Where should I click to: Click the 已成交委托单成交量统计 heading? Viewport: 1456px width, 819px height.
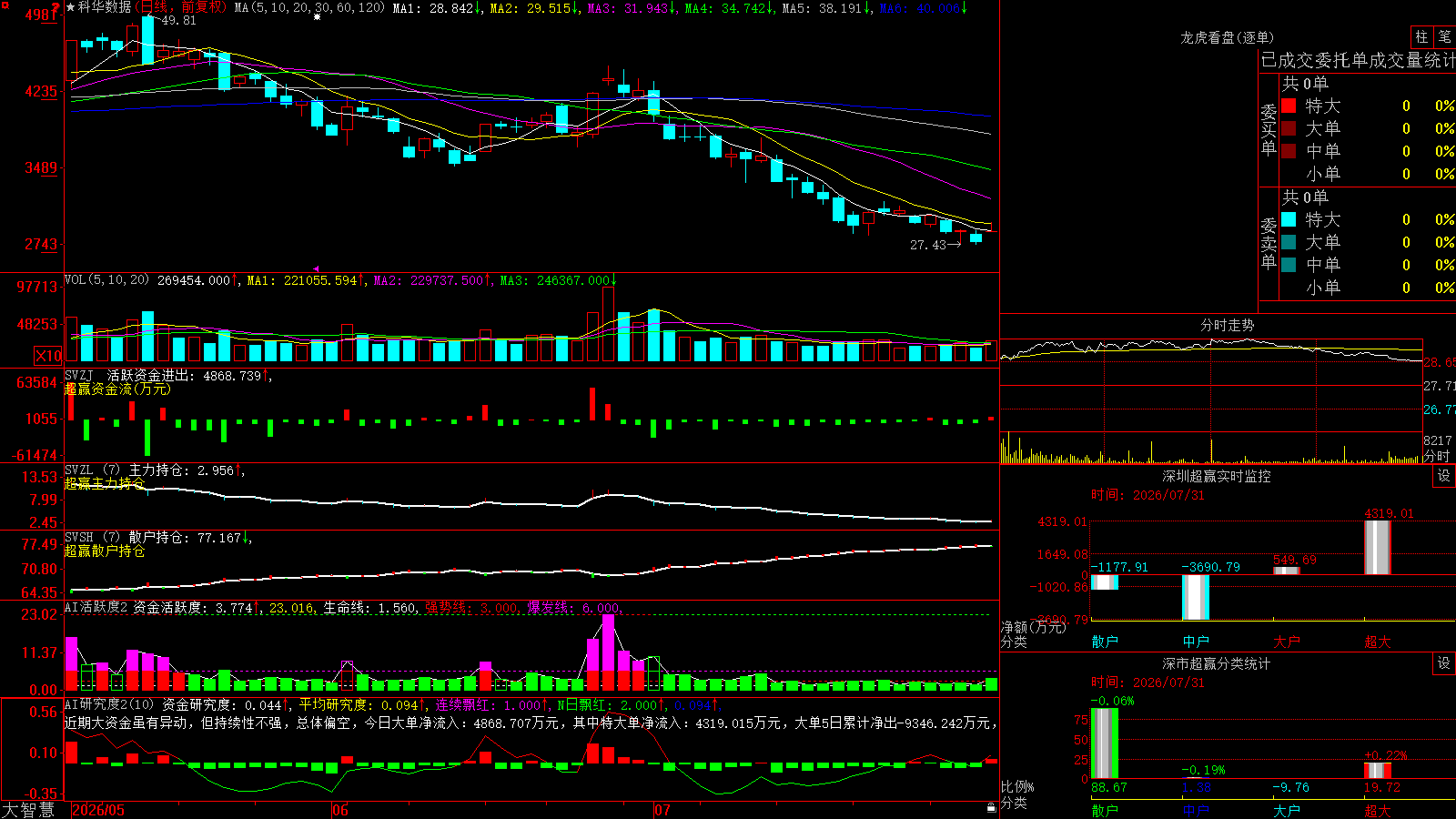[1358, 60]
